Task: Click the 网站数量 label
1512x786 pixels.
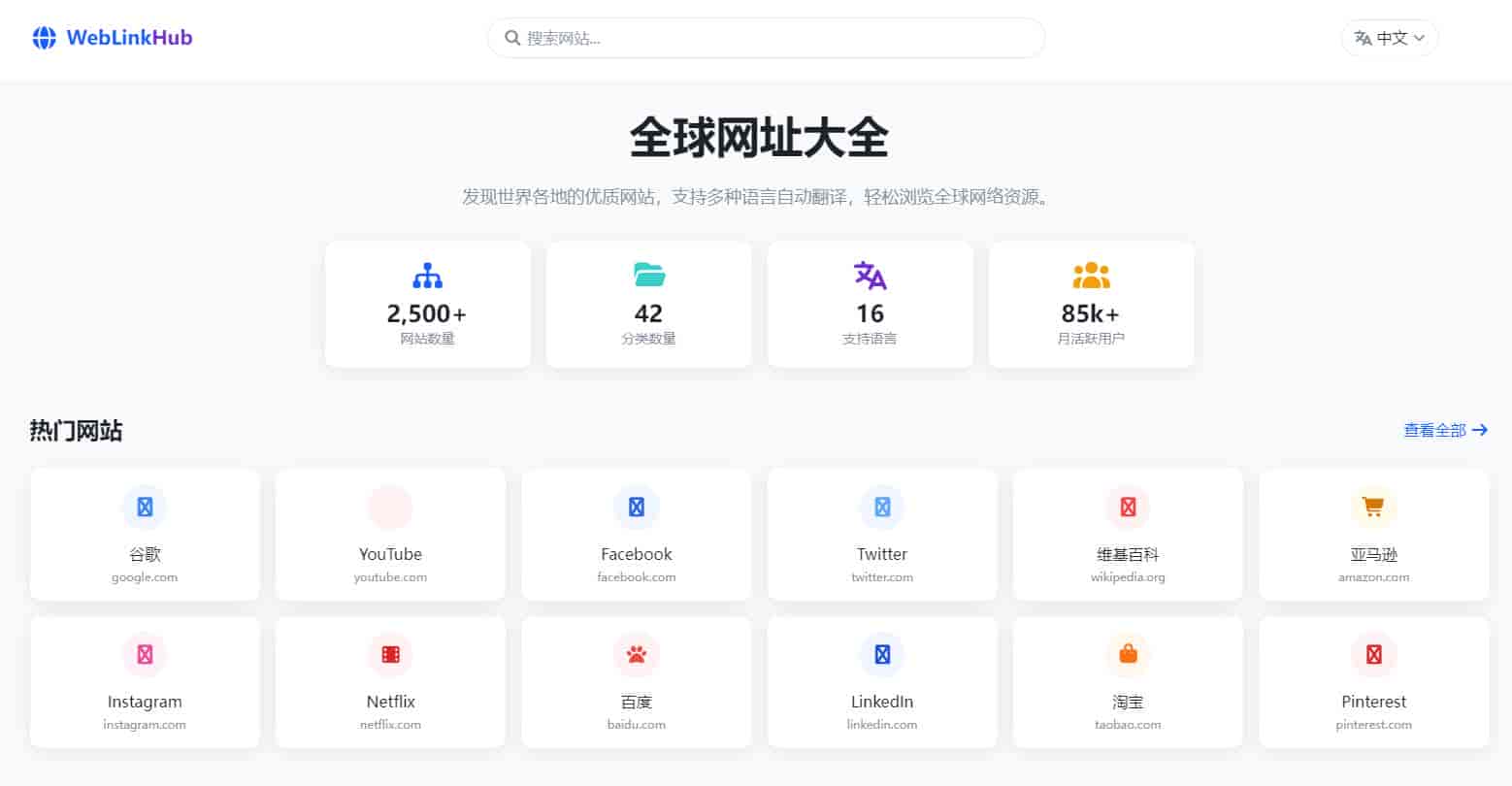Action: pos(427,339)
